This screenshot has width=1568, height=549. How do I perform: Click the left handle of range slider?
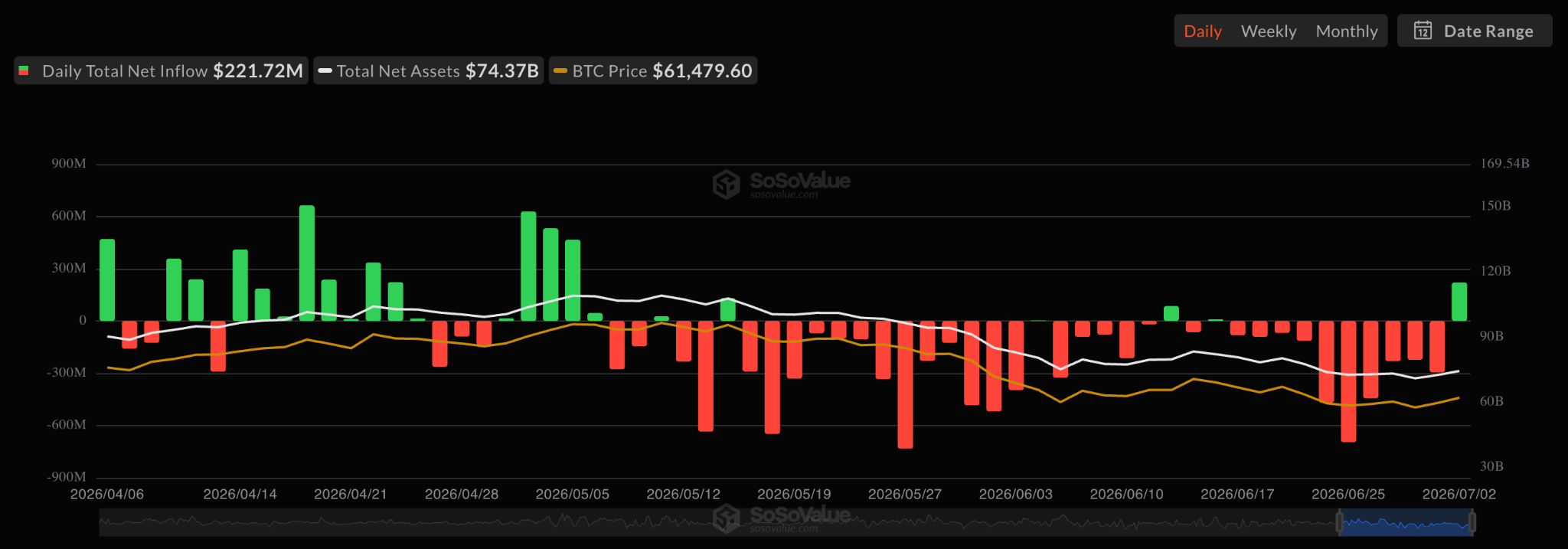click(x=1339, y=523)
